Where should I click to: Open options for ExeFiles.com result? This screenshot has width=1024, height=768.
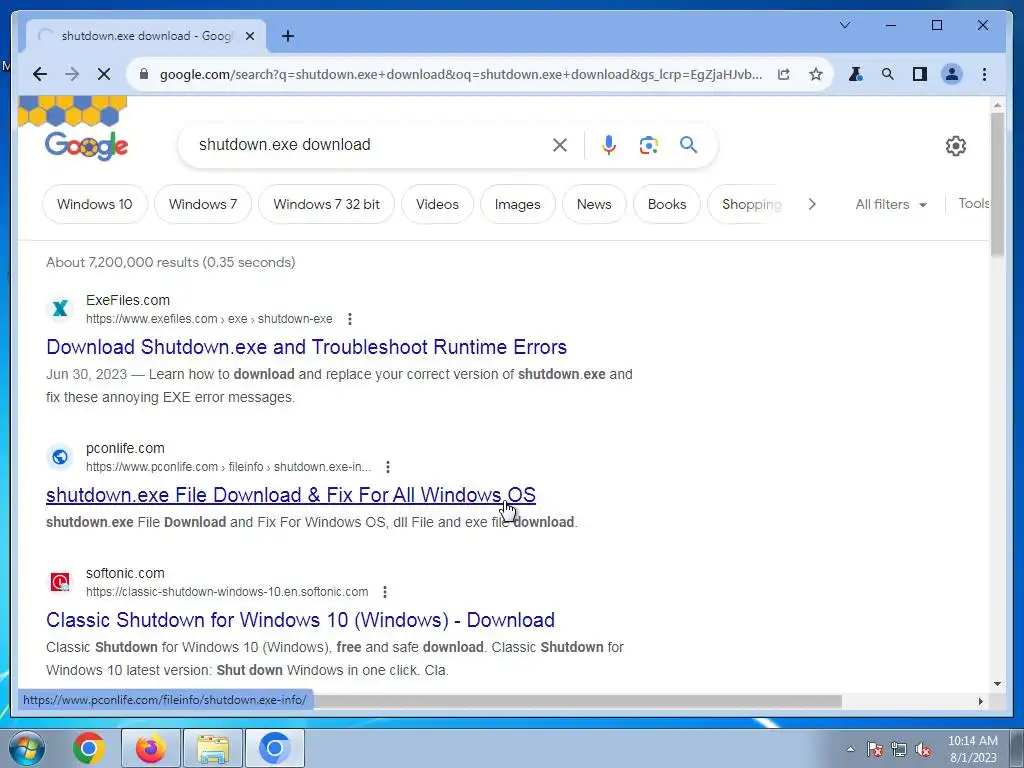pyautogui.click(x=350, y=319)
